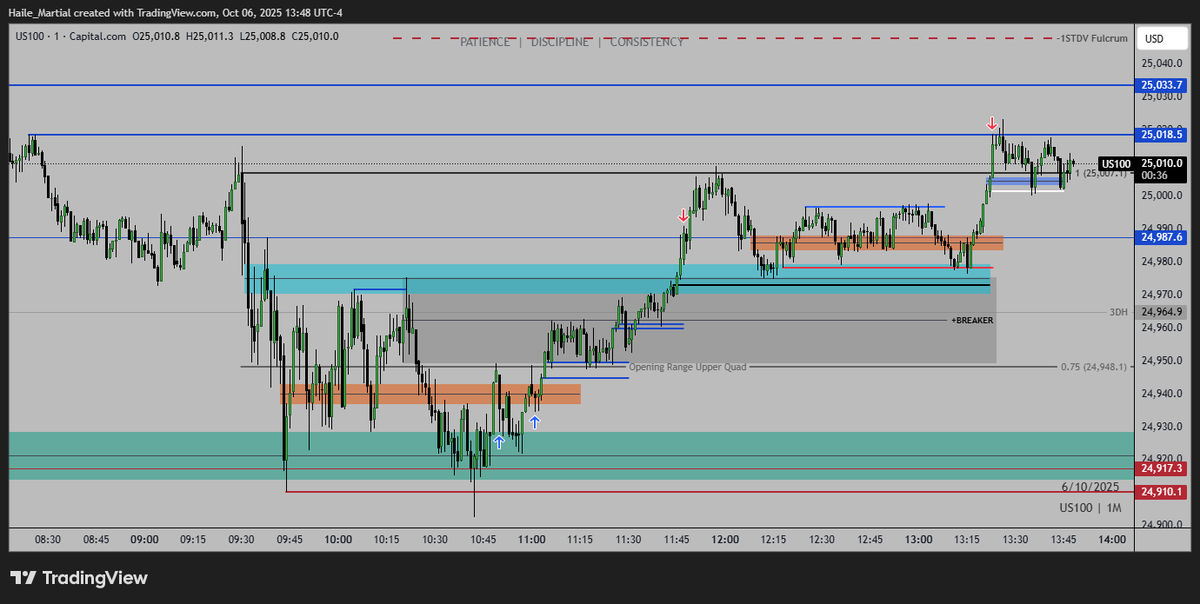Image resolution: width=1200 pixels, height=604 pixels.
Task: Click the red down arrow near the 11:45 rally
Action: (x=683, y=214)
